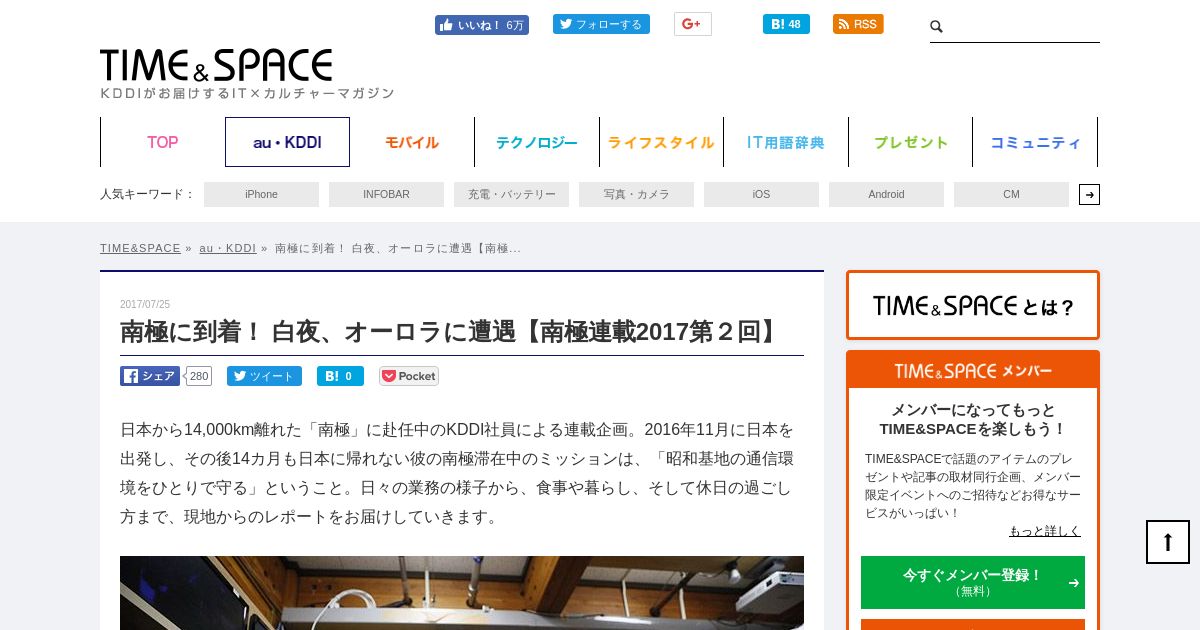Open the TIME&SPACEとは？ banner

(973, 305)
